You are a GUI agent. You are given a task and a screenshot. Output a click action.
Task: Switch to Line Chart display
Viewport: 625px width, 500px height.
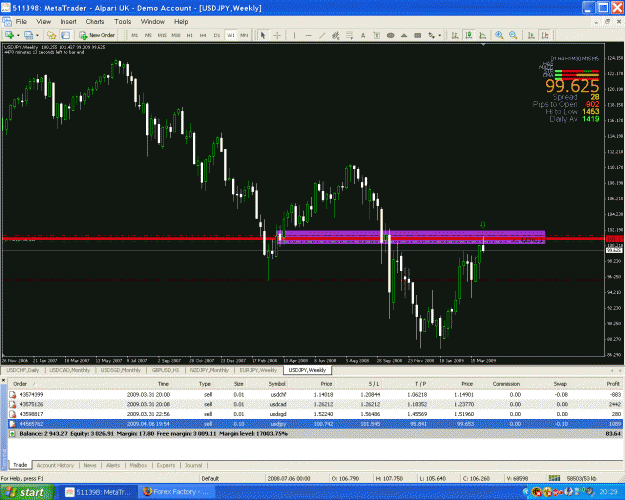pyautogui.click(x=482, y=35)
